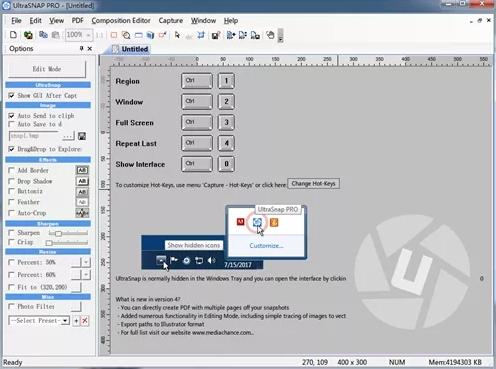Click the hand pan tool icon
Image resolution: width=496 pixels, height=369 pixels.
pyautogui.click(x=270, y=35)
